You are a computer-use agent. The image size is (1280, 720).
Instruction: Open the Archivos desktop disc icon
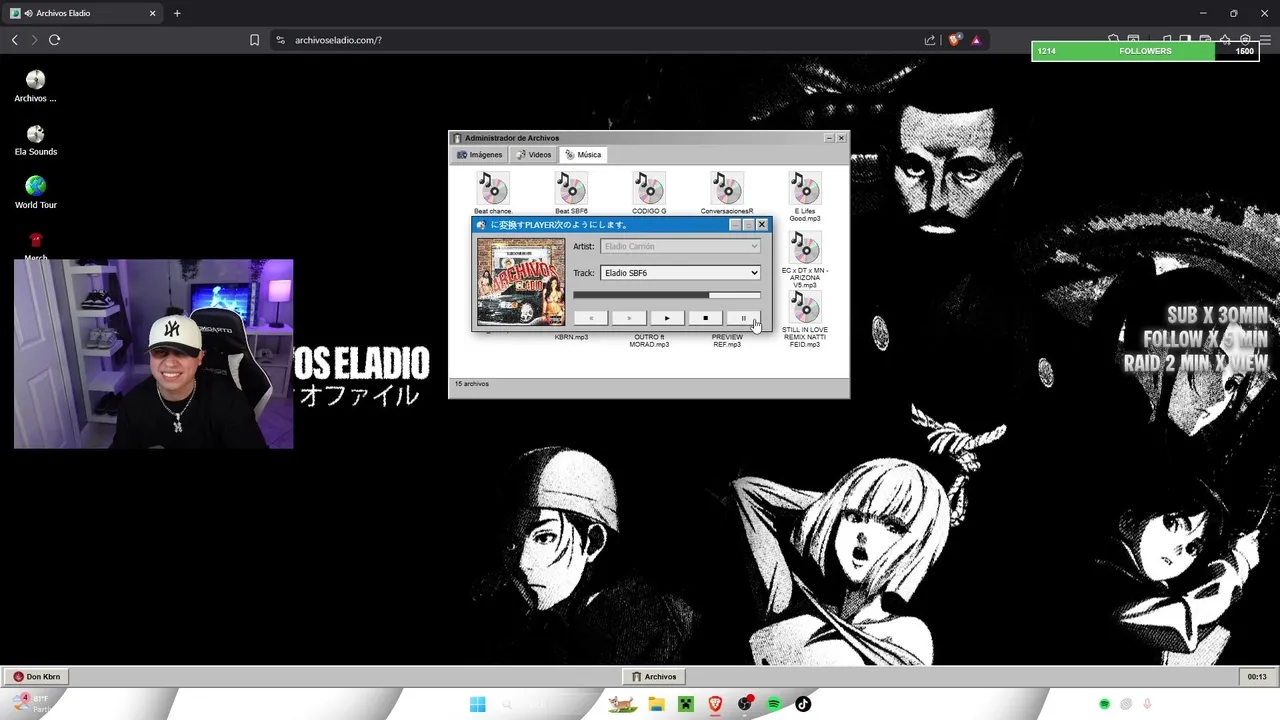click(x=35, y=85)
